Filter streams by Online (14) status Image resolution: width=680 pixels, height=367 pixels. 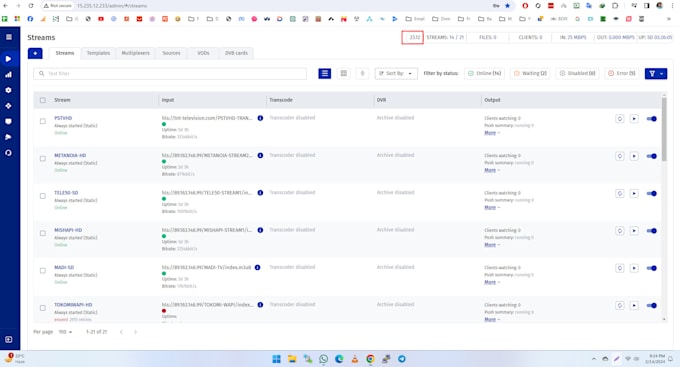484,74
